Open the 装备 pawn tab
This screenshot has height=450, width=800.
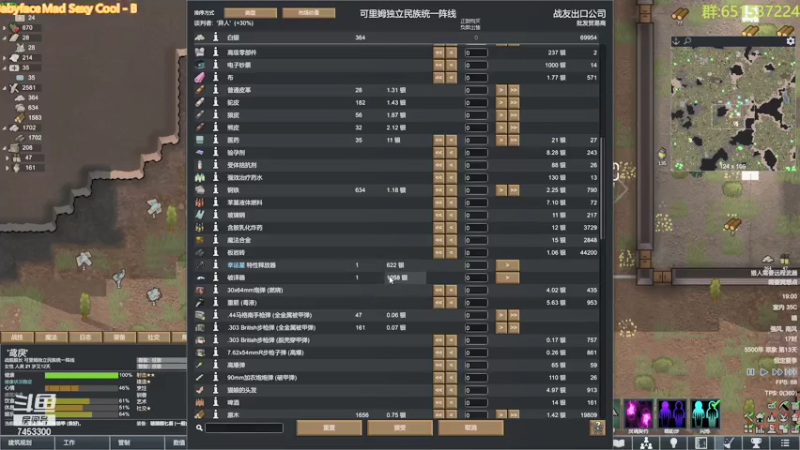tap(119, 337)
